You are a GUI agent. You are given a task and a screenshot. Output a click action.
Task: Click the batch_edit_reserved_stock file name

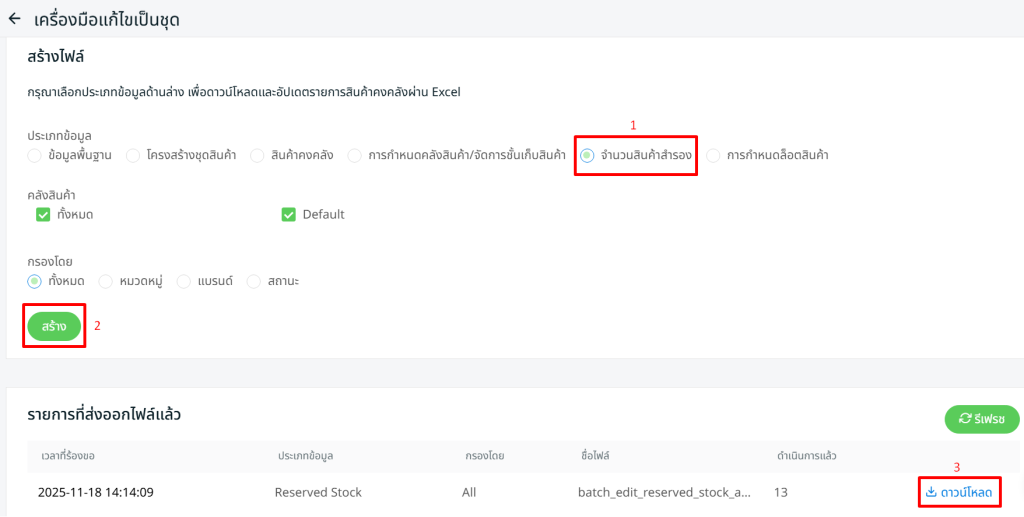(x=664, y=492)
